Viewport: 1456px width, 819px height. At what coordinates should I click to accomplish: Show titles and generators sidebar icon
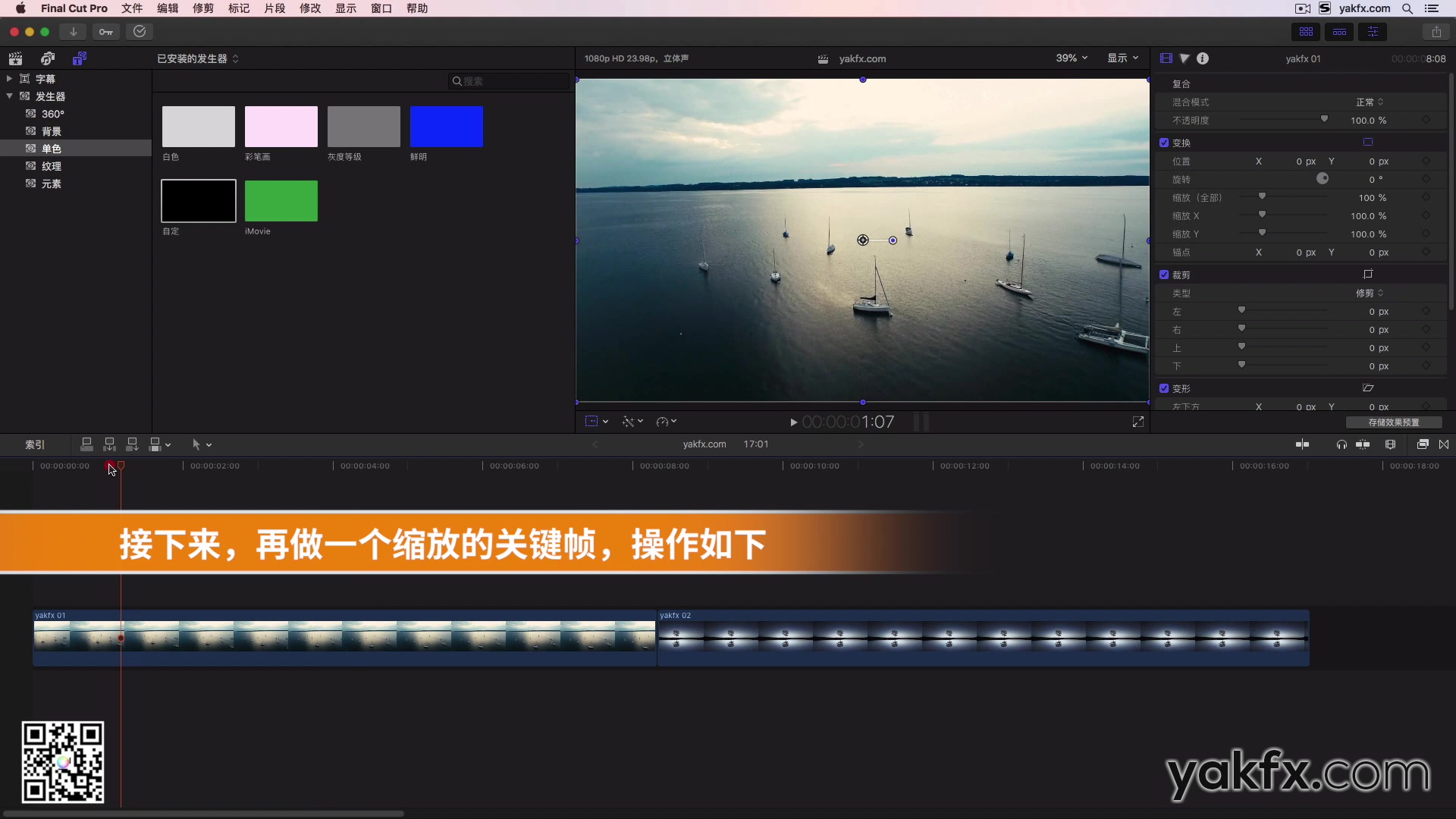[x=80, y=58]
